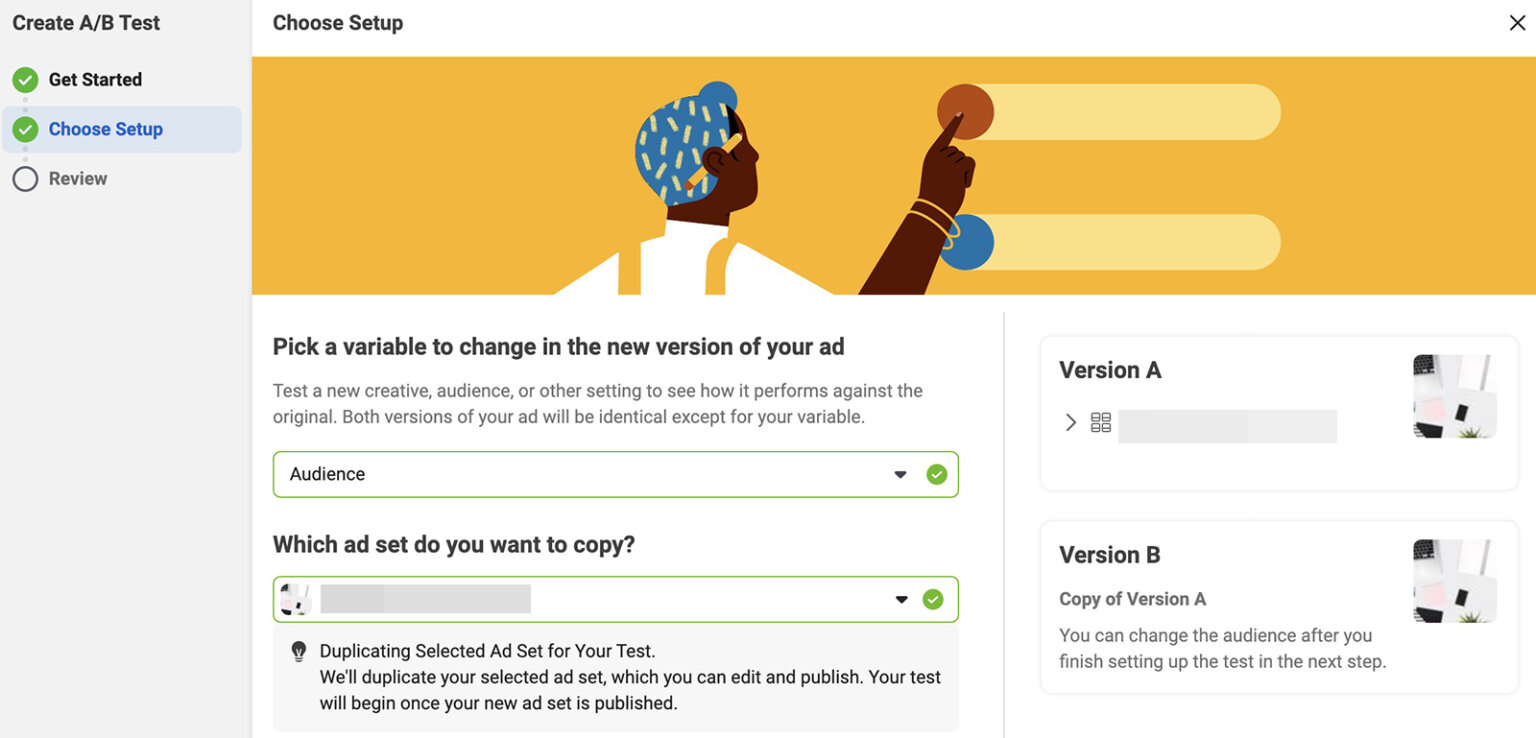Click the Review step circle icon
Screen dimensions: 1536x738
[x=25, y=178]
